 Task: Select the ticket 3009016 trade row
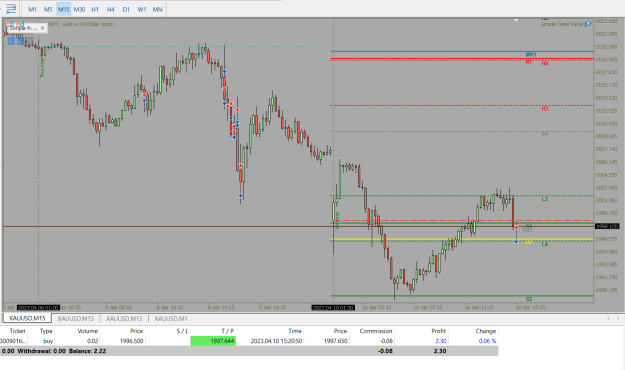tap(249, 341)
